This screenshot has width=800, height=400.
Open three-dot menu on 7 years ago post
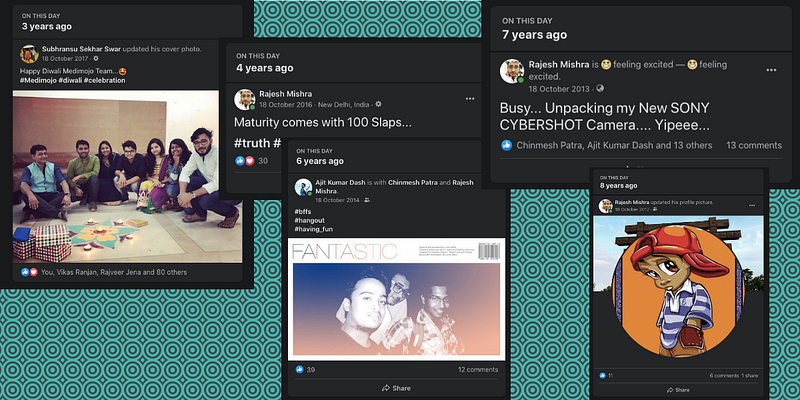click(x=771, y=70)
